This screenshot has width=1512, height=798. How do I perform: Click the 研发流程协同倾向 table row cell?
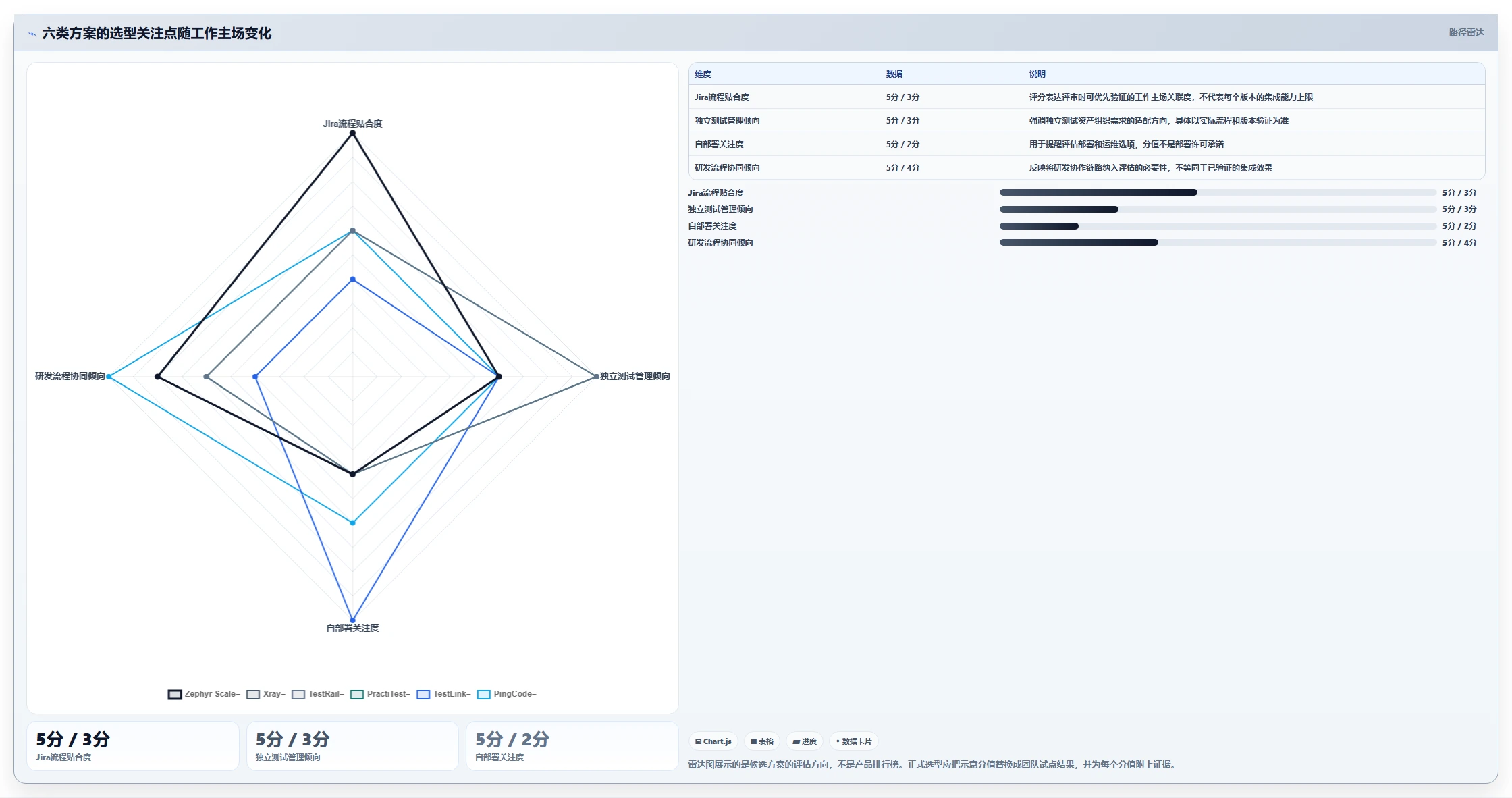coord(727,168)
